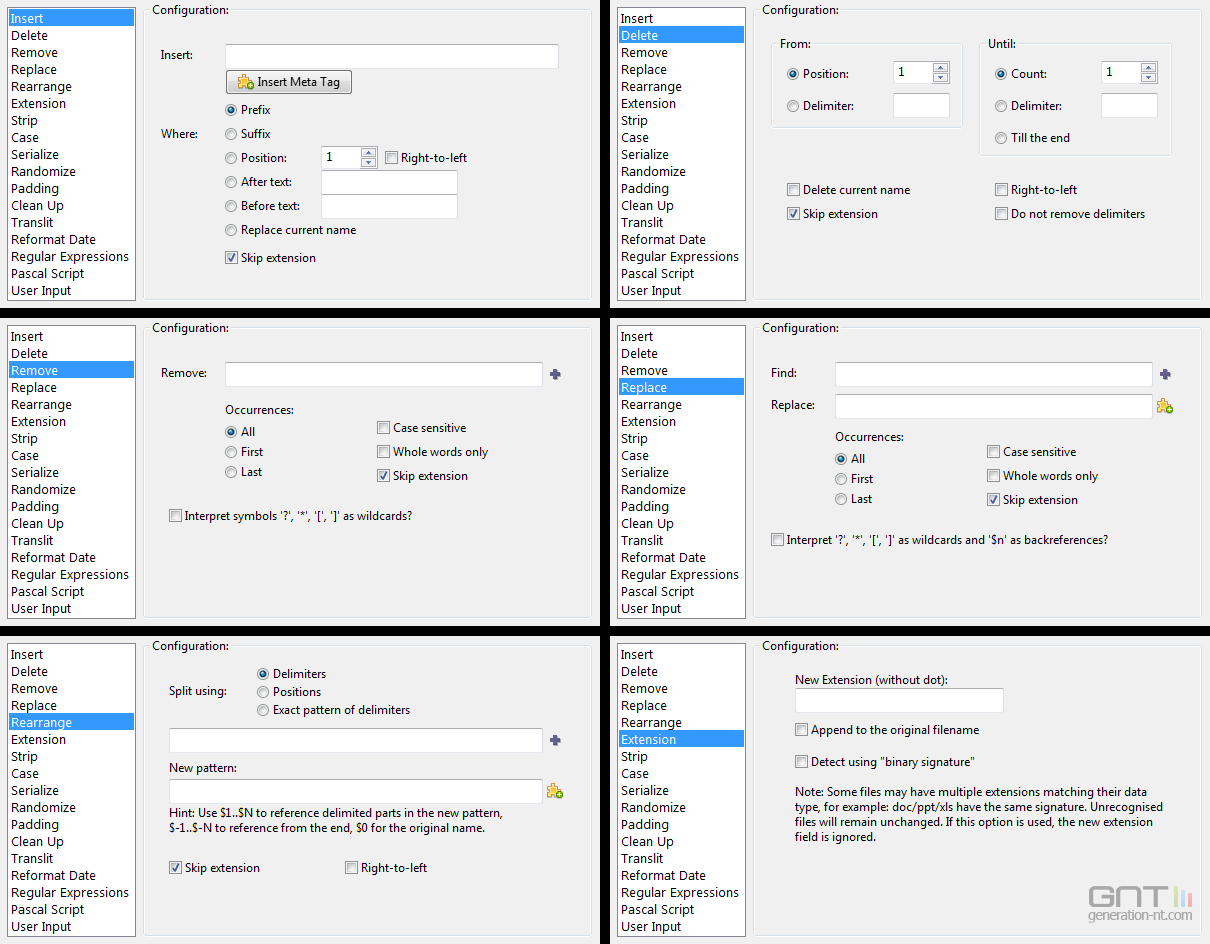Click the plus icon beside the Remove field
This screenshot has height=944, width=1210.
click(x=556, y=374)
